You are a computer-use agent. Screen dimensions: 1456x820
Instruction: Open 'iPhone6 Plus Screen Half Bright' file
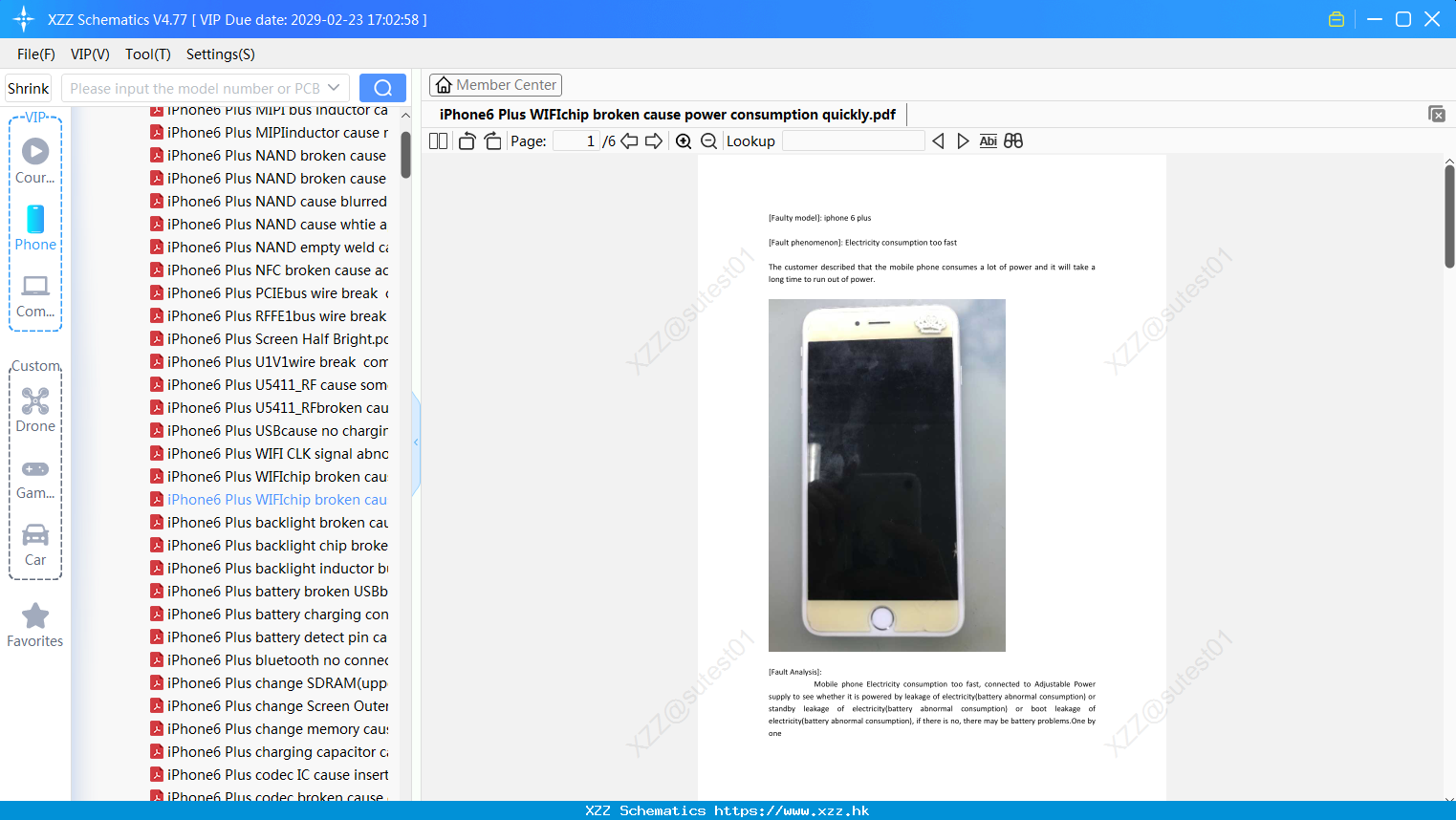tap(269, 339)
